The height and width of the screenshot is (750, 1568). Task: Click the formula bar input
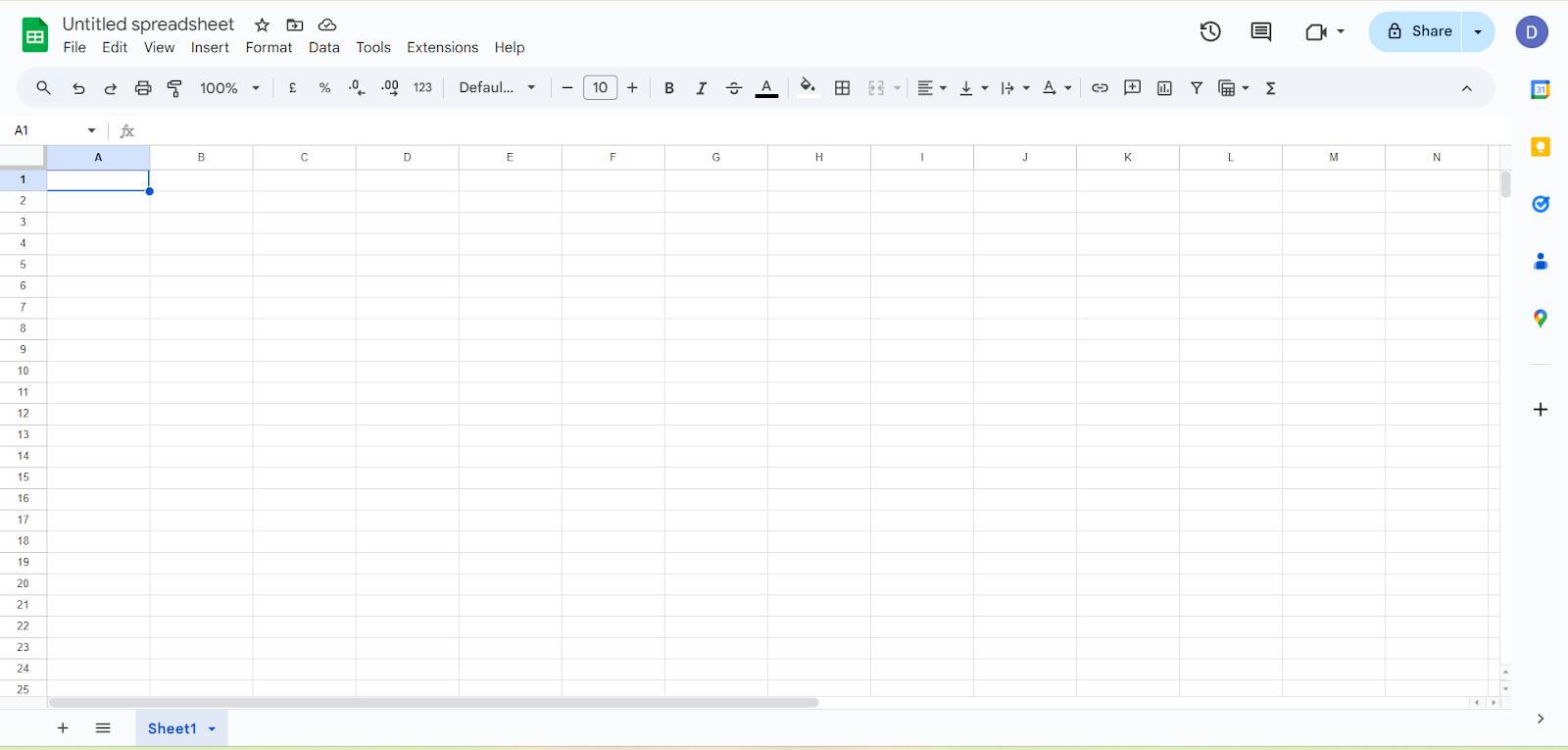(821, 130)
